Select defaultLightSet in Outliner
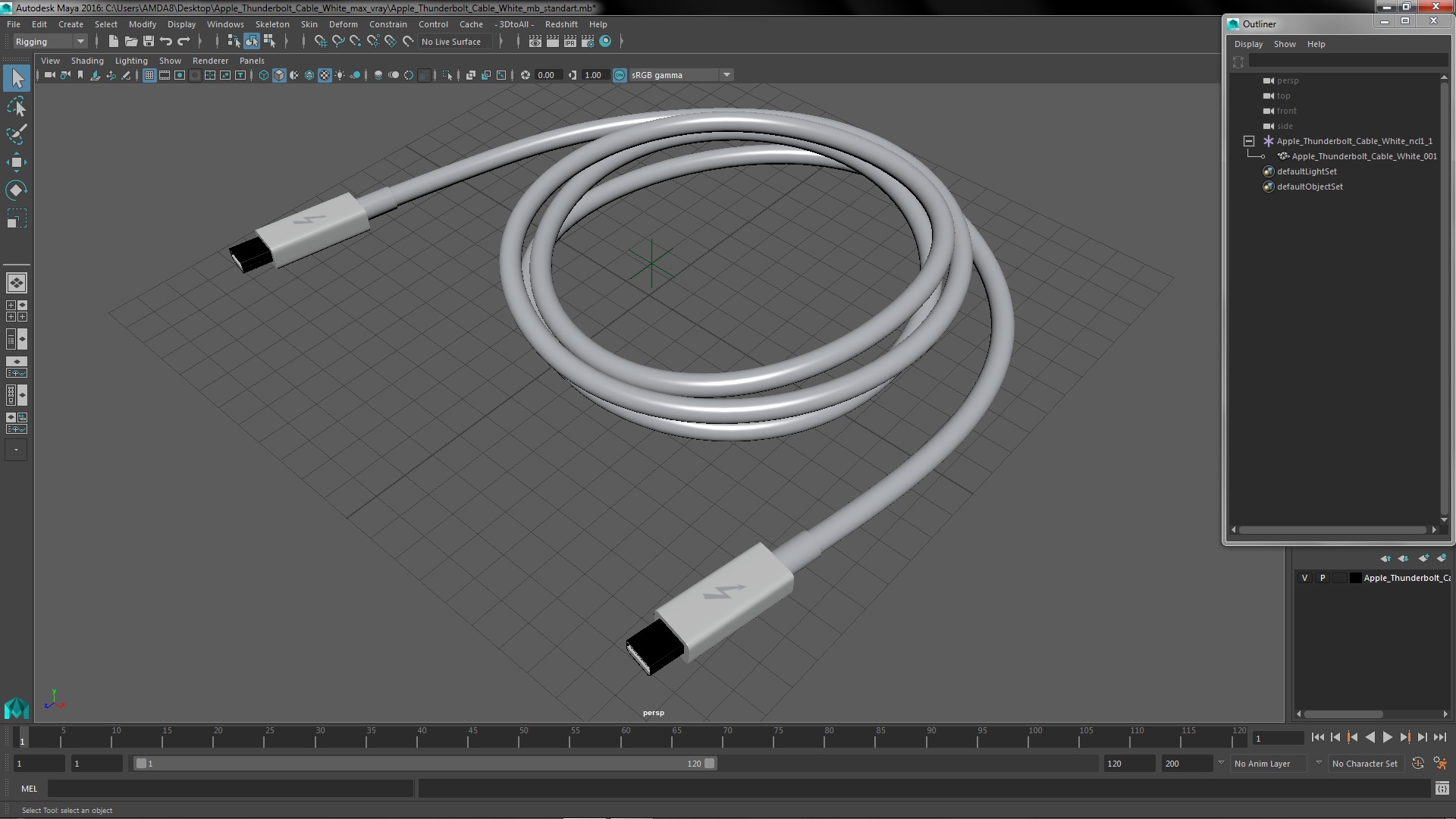Screen dimensions: 1456x819 tap(1306, 171)
